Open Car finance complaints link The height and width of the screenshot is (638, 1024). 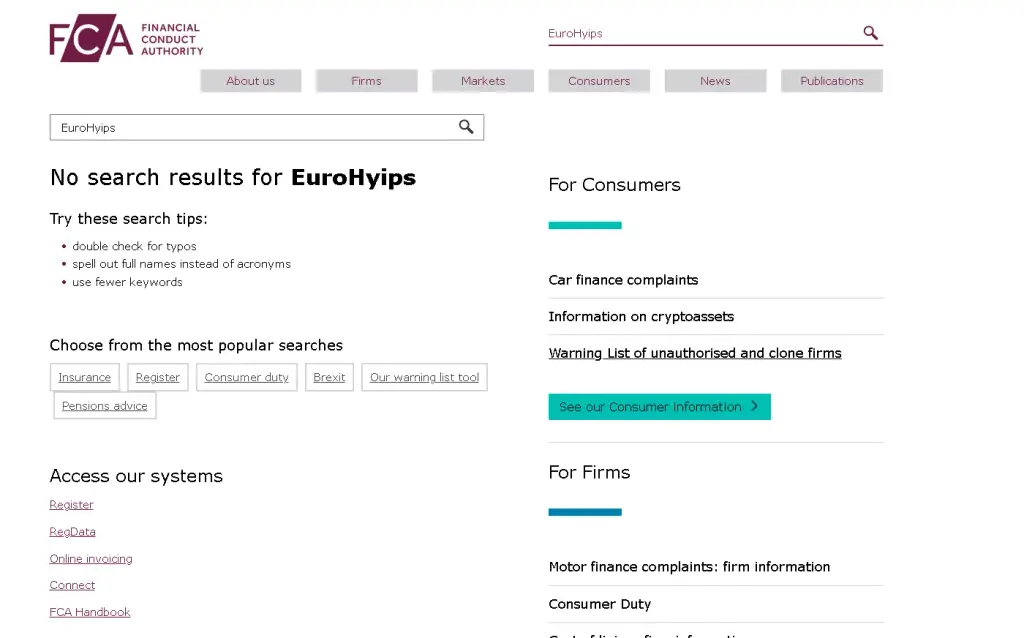point(623,280)
